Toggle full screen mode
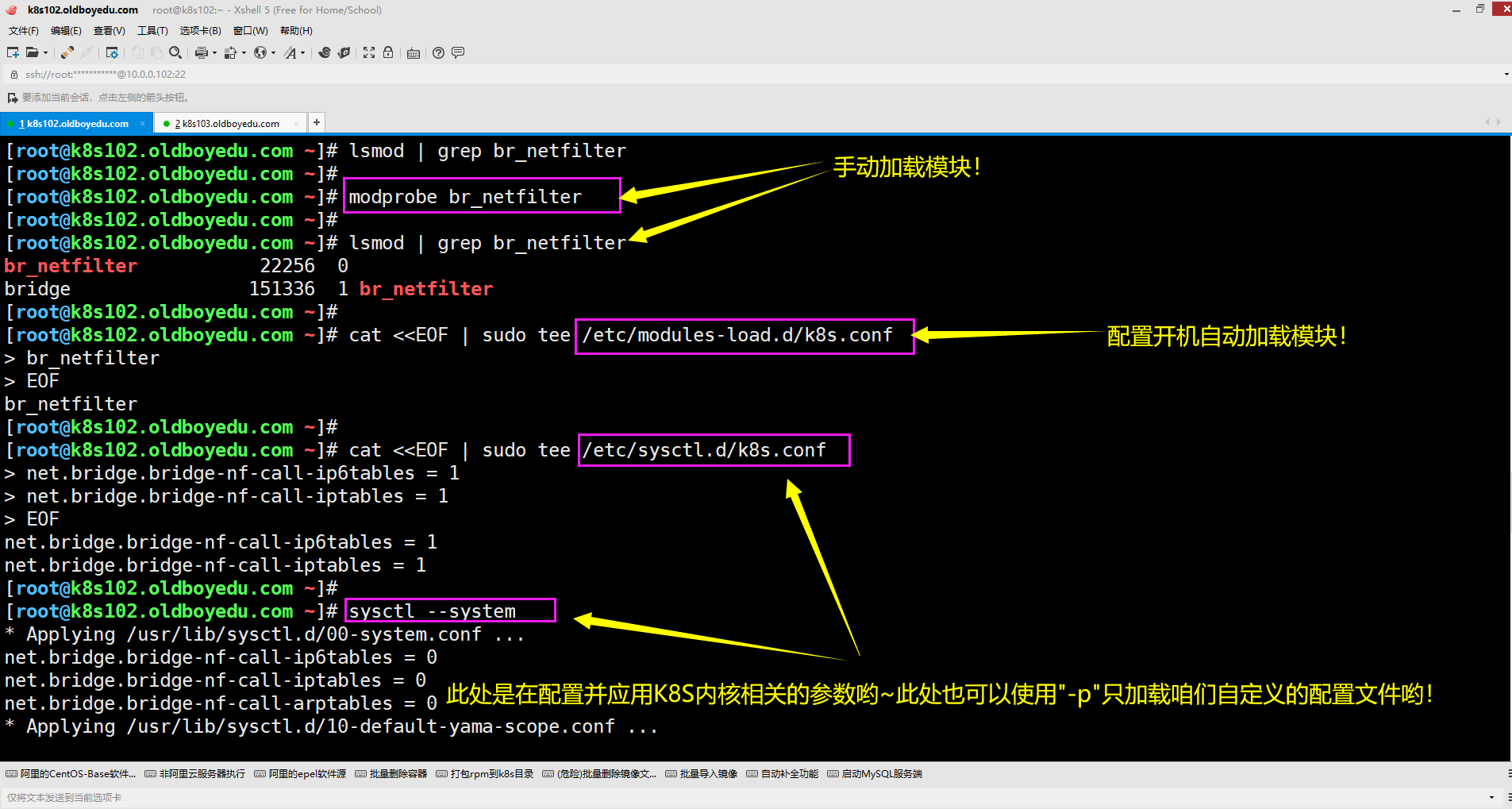Viewport: 1512px width, 809px height. 368,52
